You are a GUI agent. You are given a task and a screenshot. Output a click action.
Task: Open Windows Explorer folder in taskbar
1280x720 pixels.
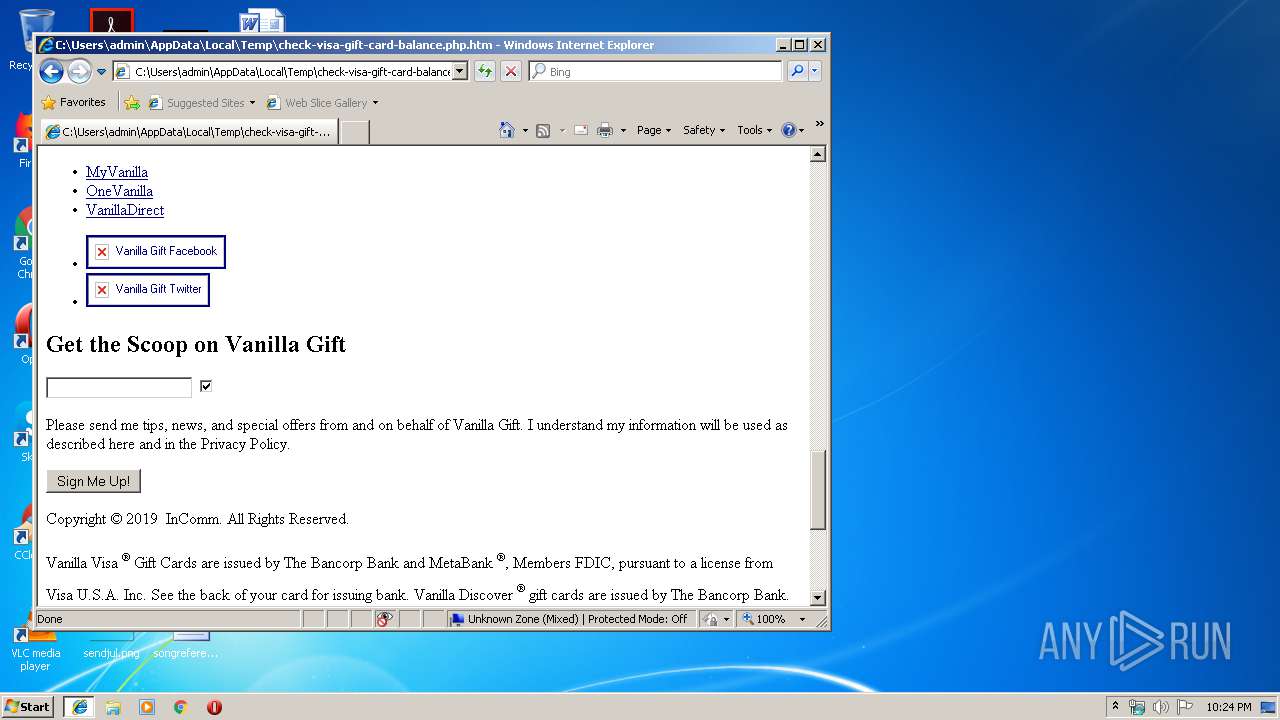(113, 707)
